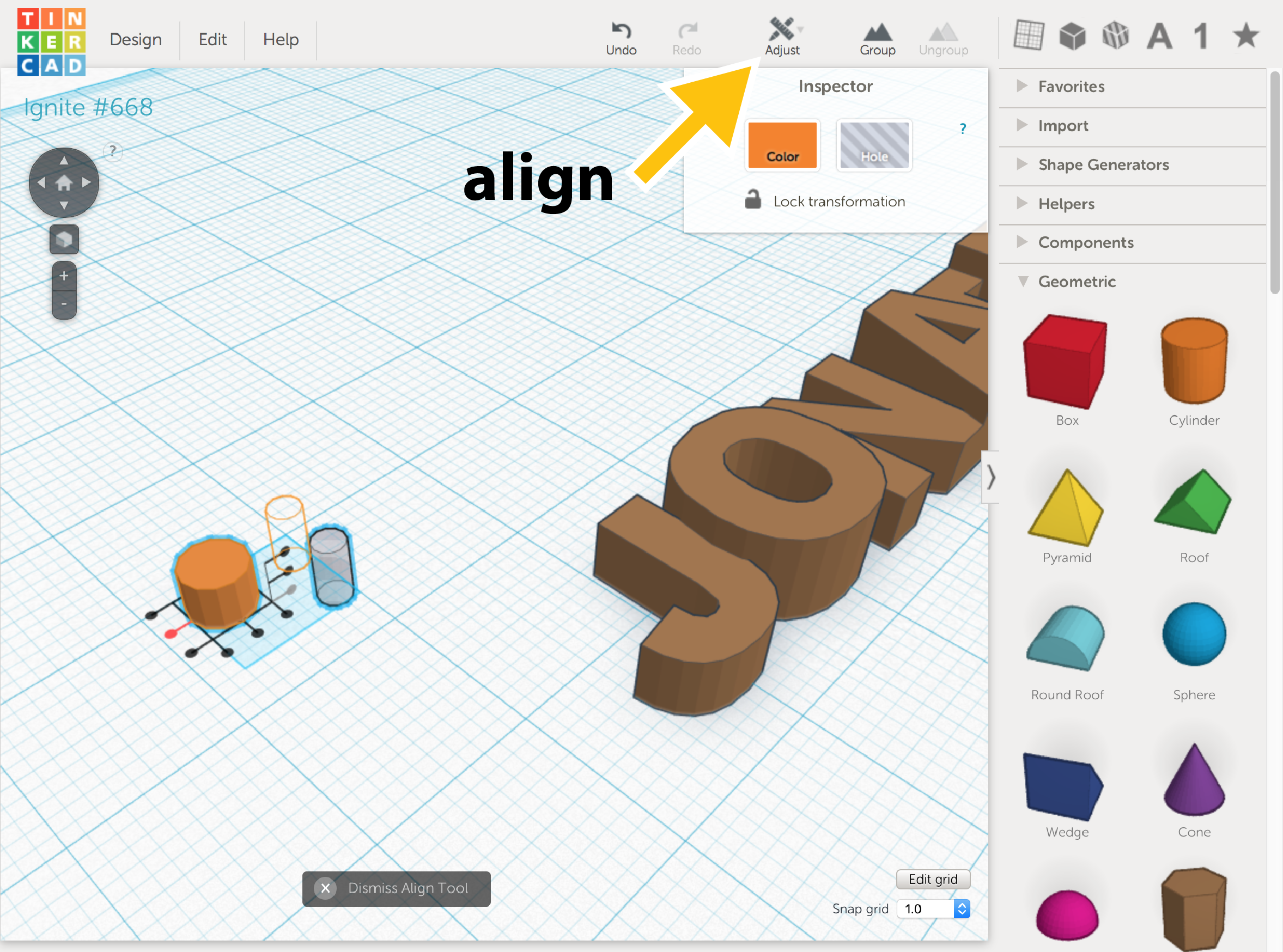Expand the Helpers section

[x=1066, y=204]
